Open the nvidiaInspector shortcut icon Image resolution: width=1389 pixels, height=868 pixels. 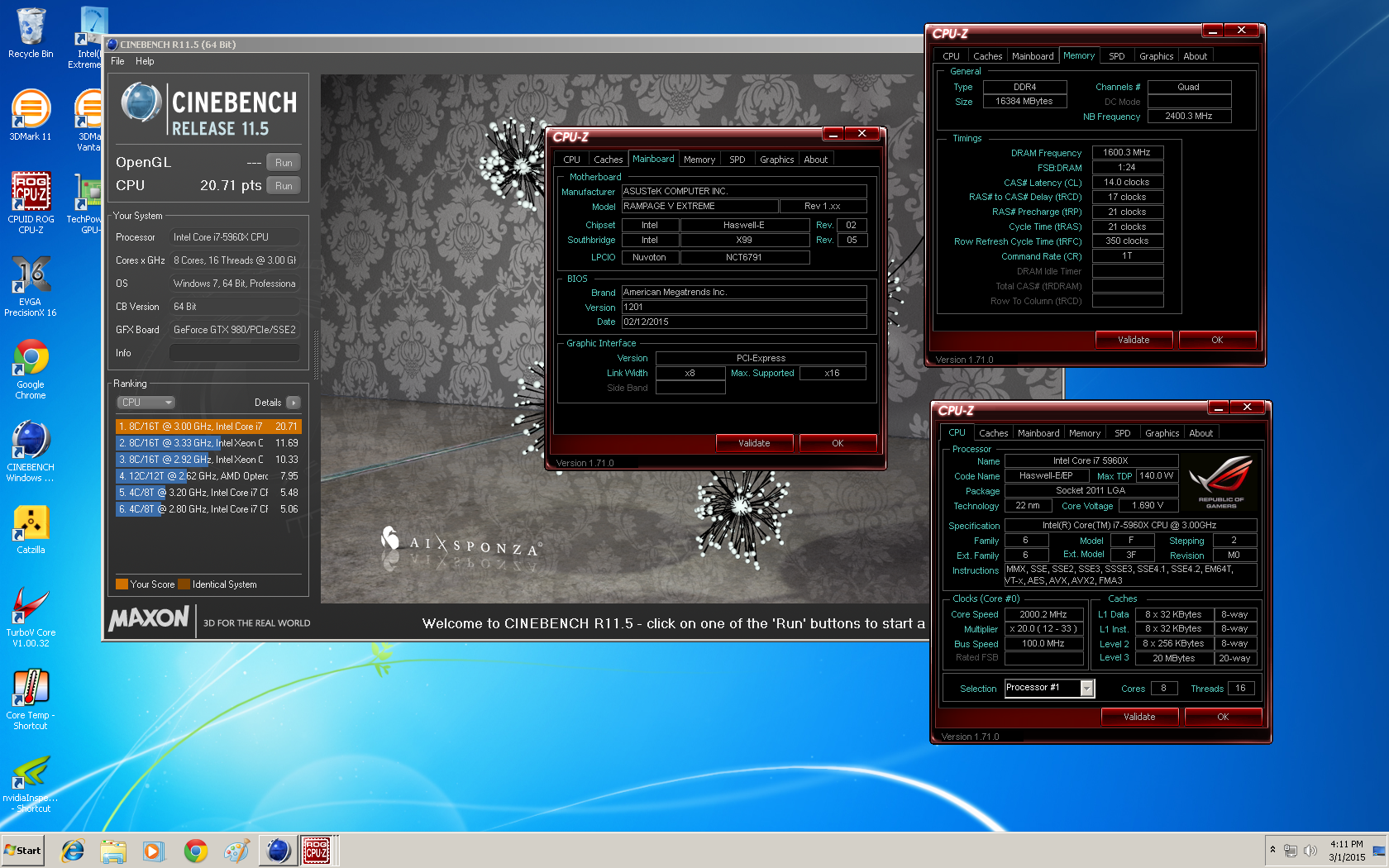(31, 784)
